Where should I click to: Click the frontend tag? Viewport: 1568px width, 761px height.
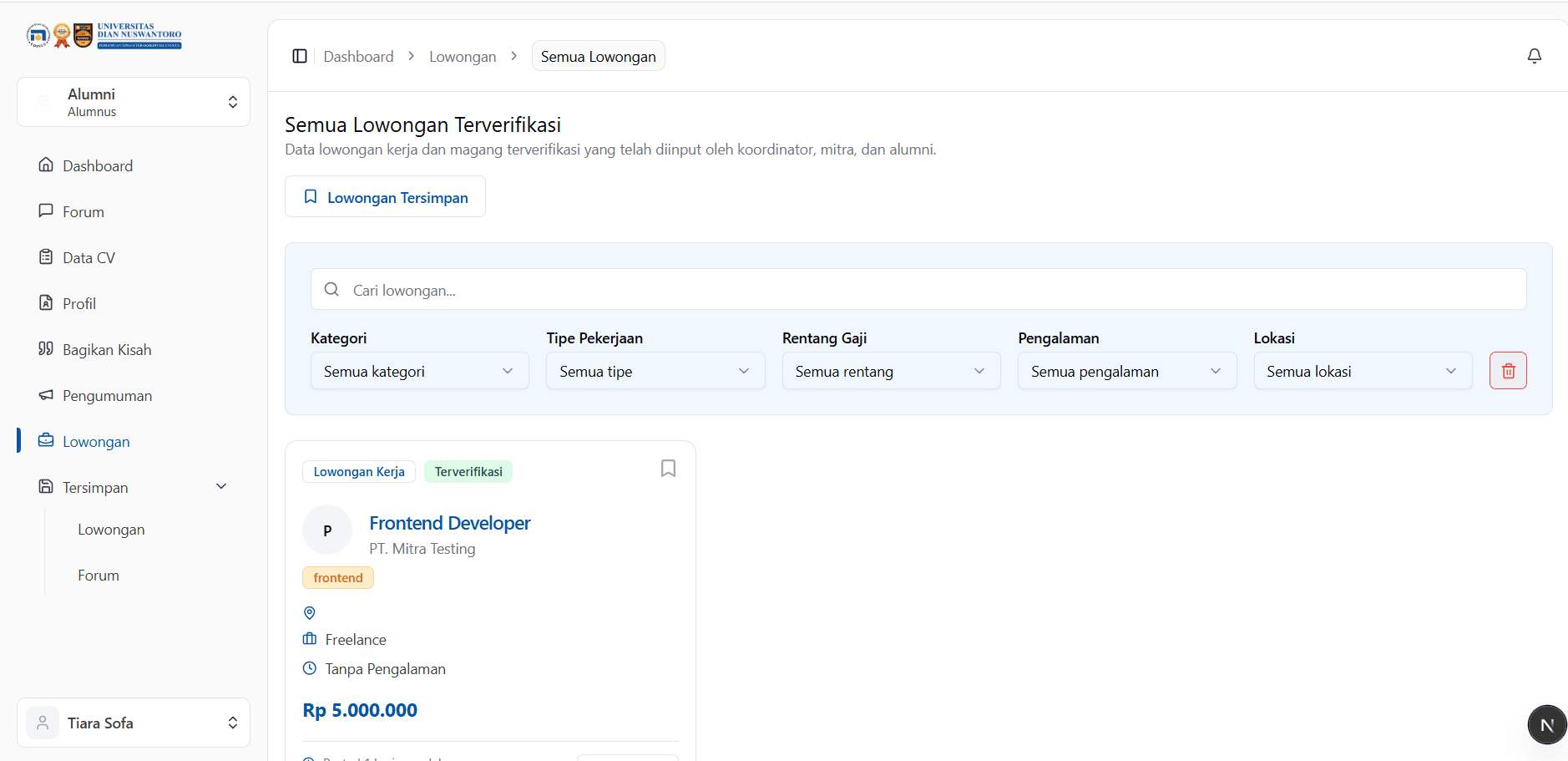tap(338, 577)
